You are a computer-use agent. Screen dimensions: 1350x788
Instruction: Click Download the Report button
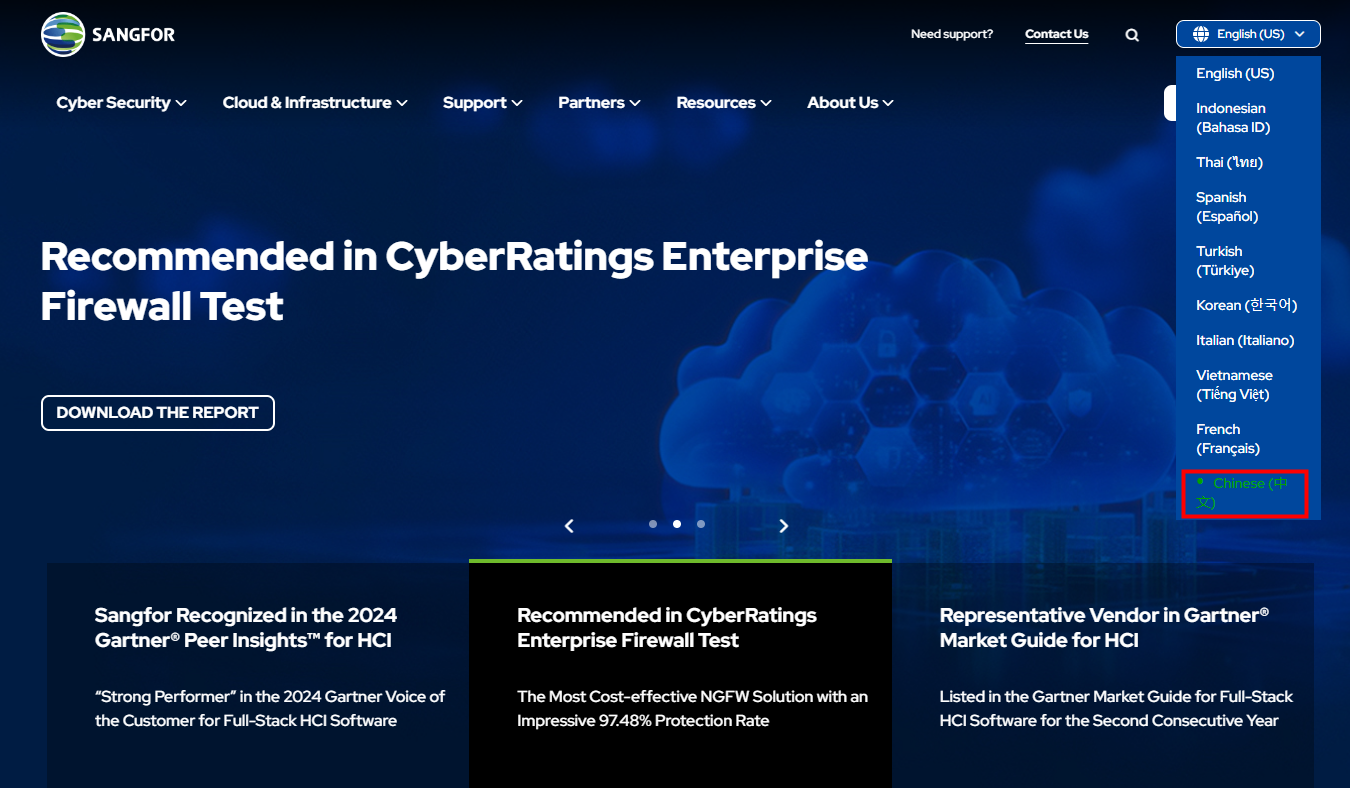click(158, 413)
